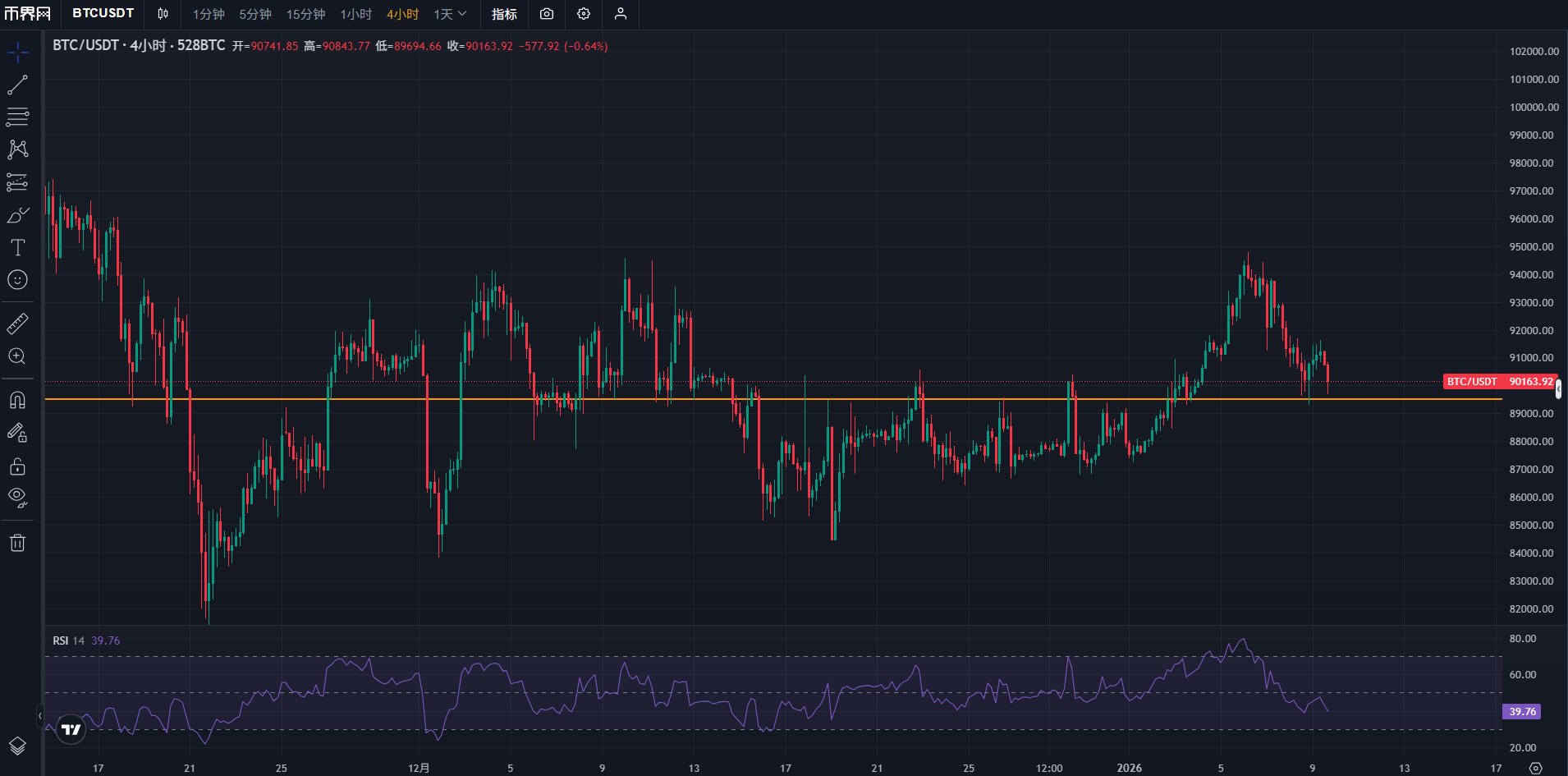Click the RSI 14 indicator label
Screen dimensions: 1568x776
(x=69, y=641)
